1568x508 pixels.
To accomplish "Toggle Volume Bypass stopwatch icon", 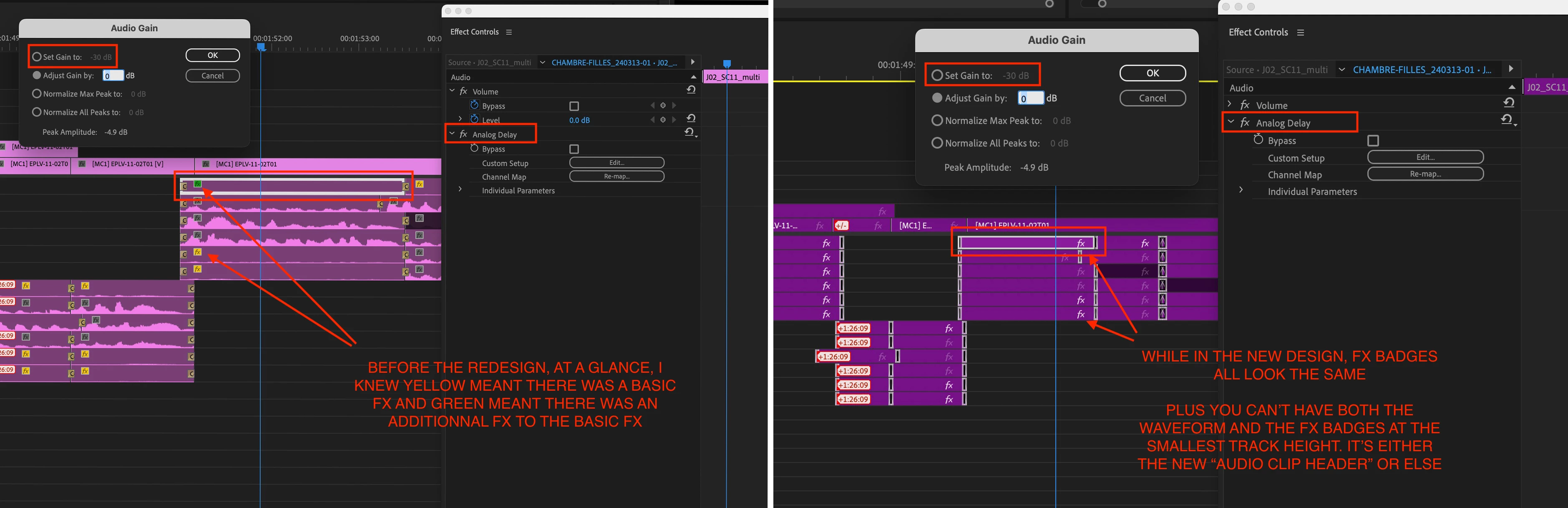I will click(x=474, y=105).
